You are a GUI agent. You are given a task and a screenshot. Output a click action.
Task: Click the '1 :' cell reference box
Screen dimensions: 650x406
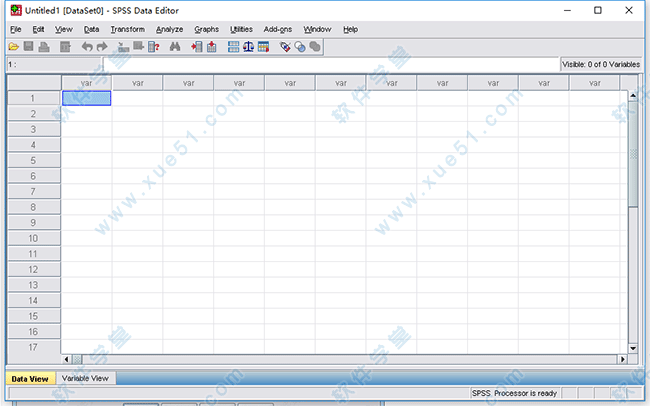(x=54, y=65)
